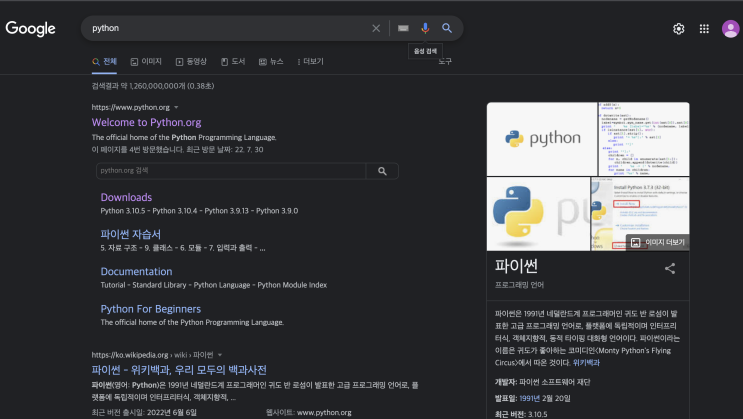743x419 pixels.
Task: Open 위키백과 link in knowledge panel
Action: click(586, 363)
